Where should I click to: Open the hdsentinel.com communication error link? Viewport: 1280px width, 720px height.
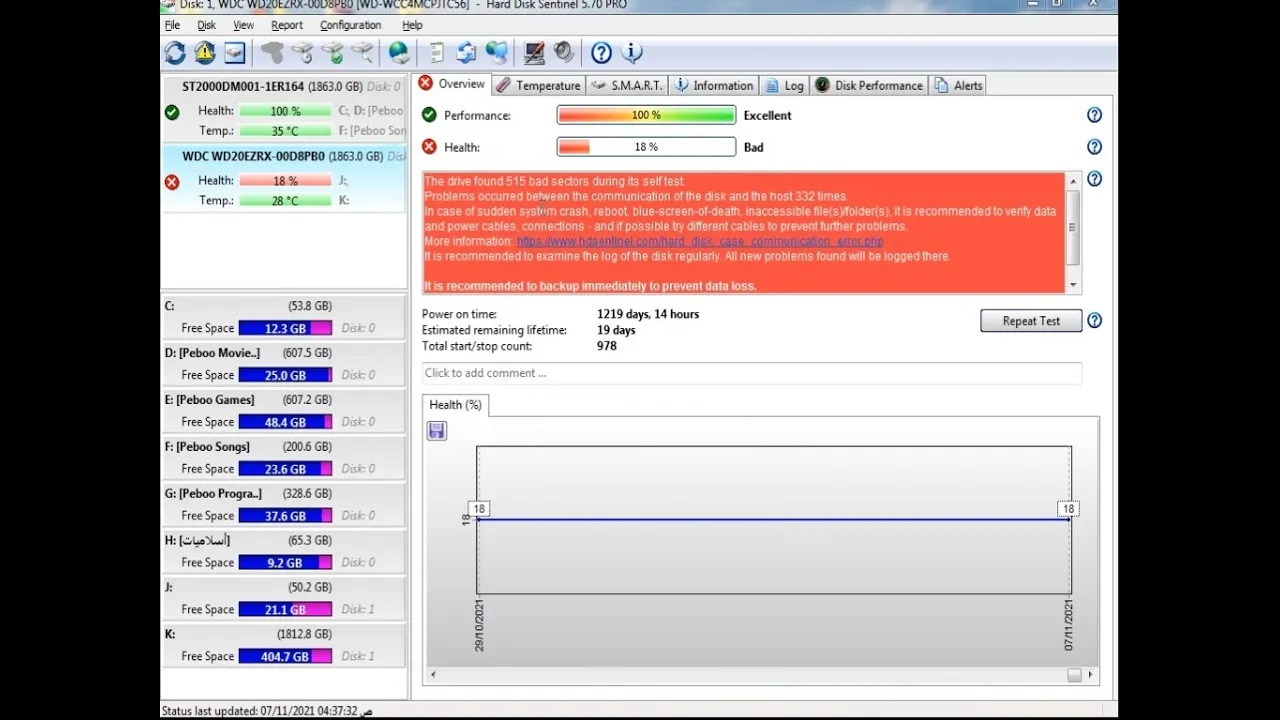pos(700,241)
